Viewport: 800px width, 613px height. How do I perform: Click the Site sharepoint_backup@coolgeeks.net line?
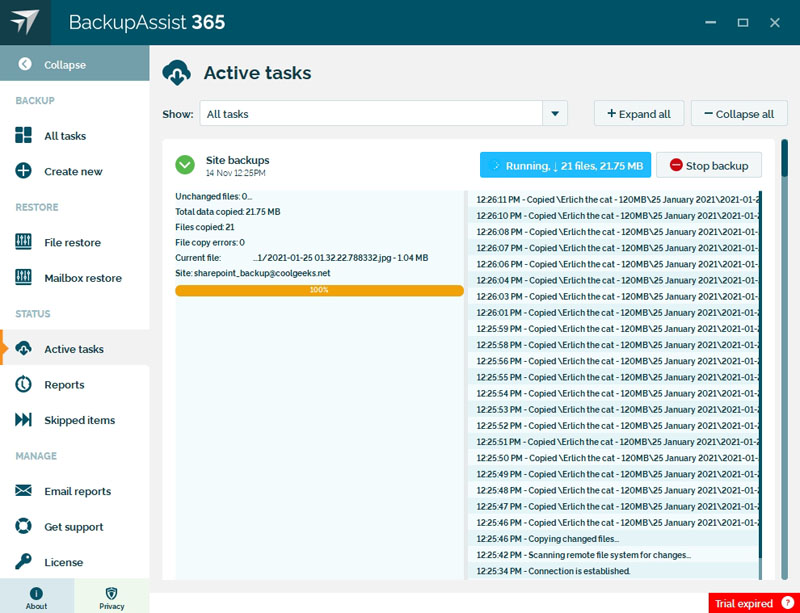[x=253, y=273]
